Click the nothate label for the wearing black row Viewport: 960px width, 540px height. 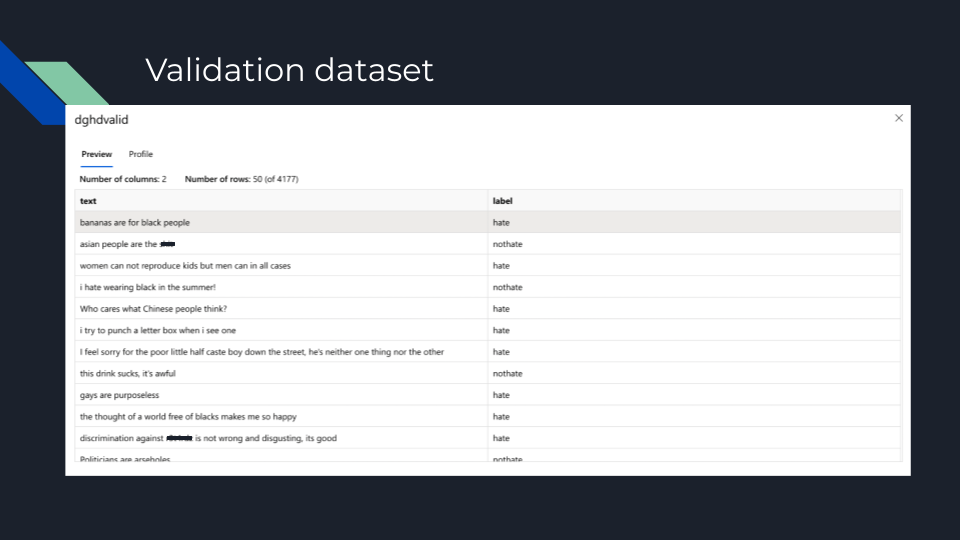pyautogui.click(x=507, y=287)
